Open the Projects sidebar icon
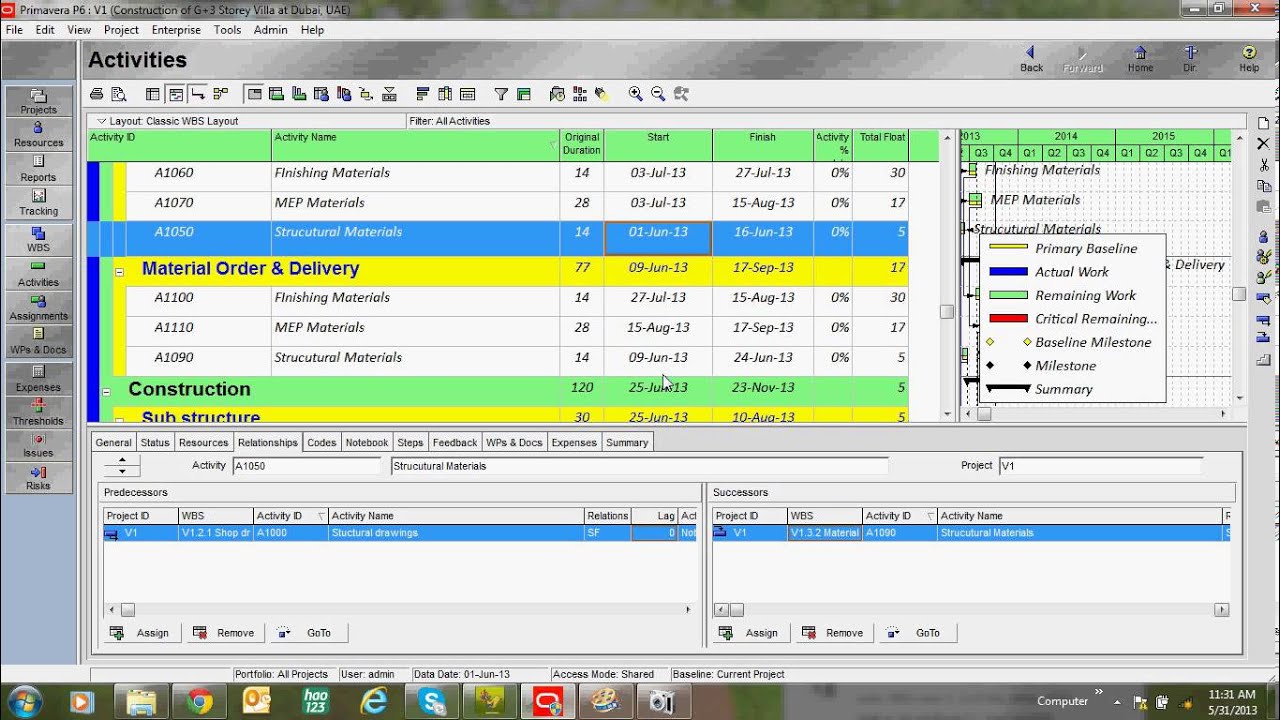 point(38,101)
